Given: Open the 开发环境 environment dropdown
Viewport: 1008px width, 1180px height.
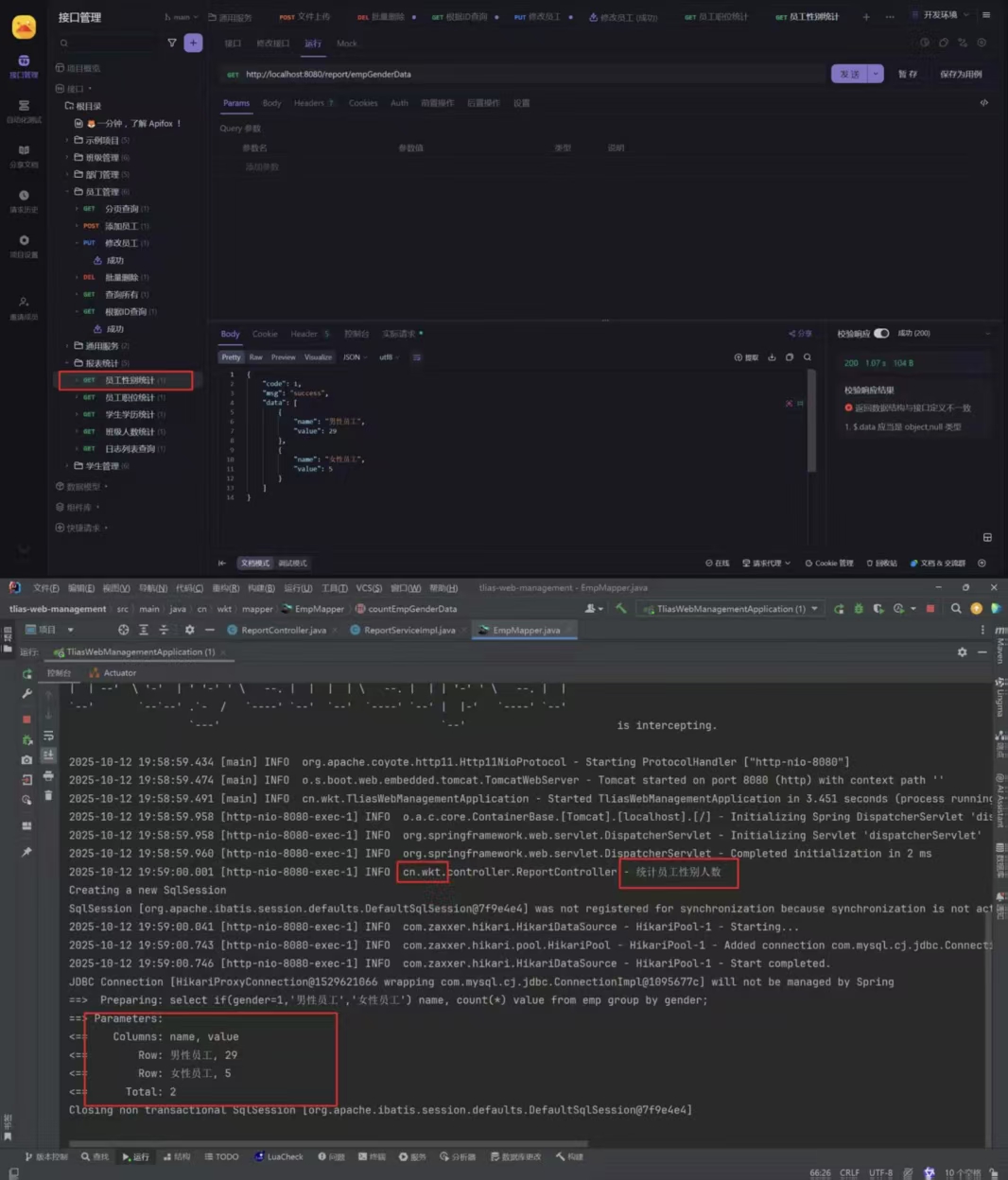Looking at the screenshot, I should coord(941,15).
